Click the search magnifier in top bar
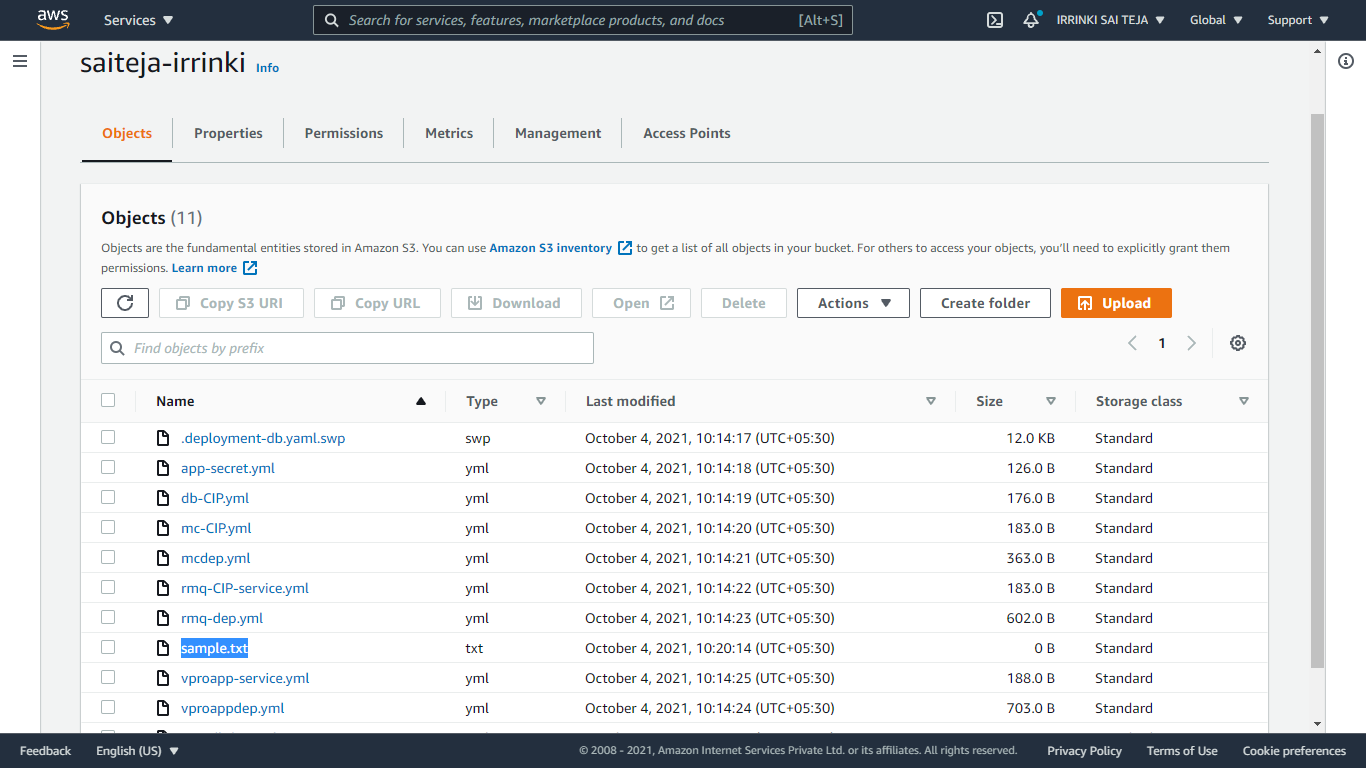Screen dimensions: 1366x768 tap(332, 20)
